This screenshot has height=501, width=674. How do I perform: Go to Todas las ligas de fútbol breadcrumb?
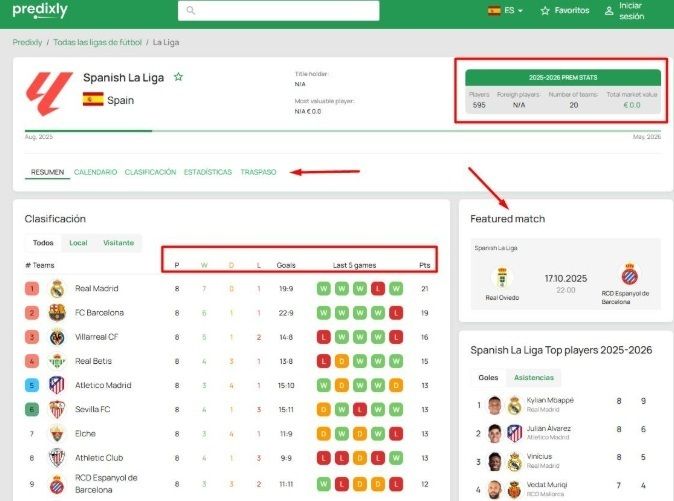(x=97, y=42)
